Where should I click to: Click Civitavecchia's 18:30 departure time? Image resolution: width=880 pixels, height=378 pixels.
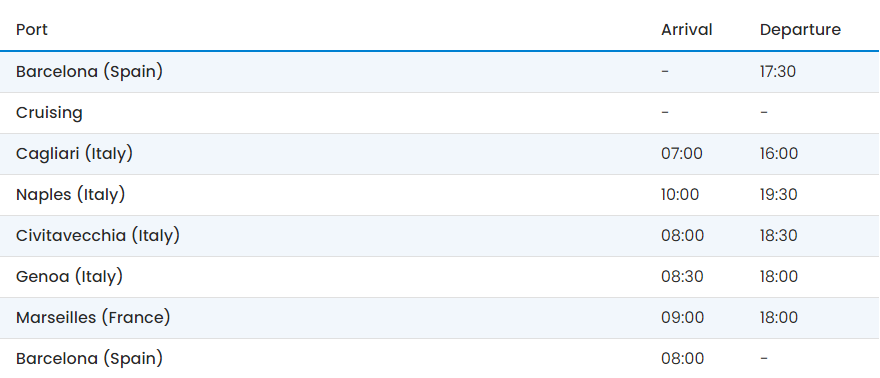point(779,236)
